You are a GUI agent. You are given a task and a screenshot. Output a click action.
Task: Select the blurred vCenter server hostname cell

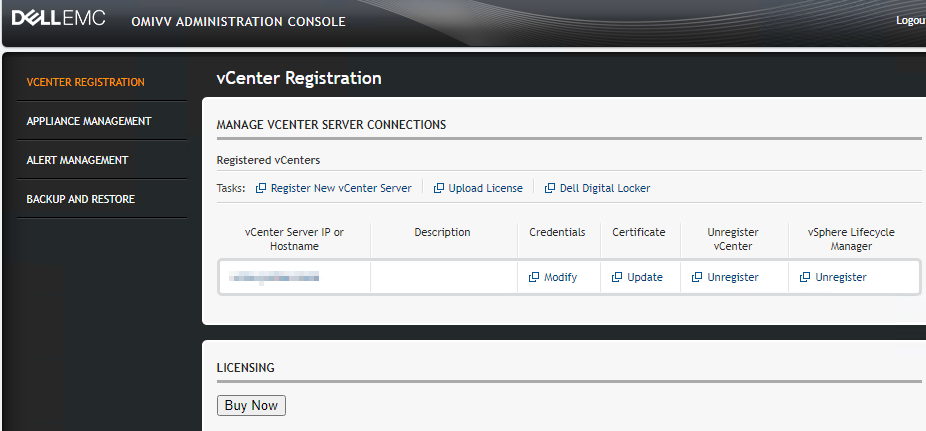click(x=273, y=276)
